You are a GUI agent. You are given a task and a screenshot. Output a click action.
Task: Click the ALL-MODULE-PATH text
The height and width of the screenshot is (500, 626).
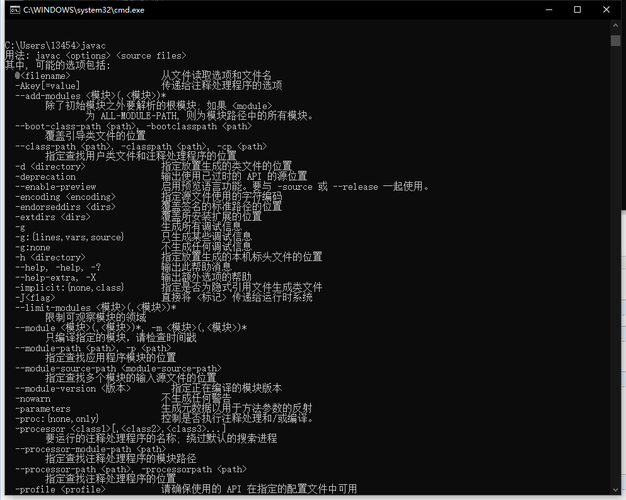(139, 116)
